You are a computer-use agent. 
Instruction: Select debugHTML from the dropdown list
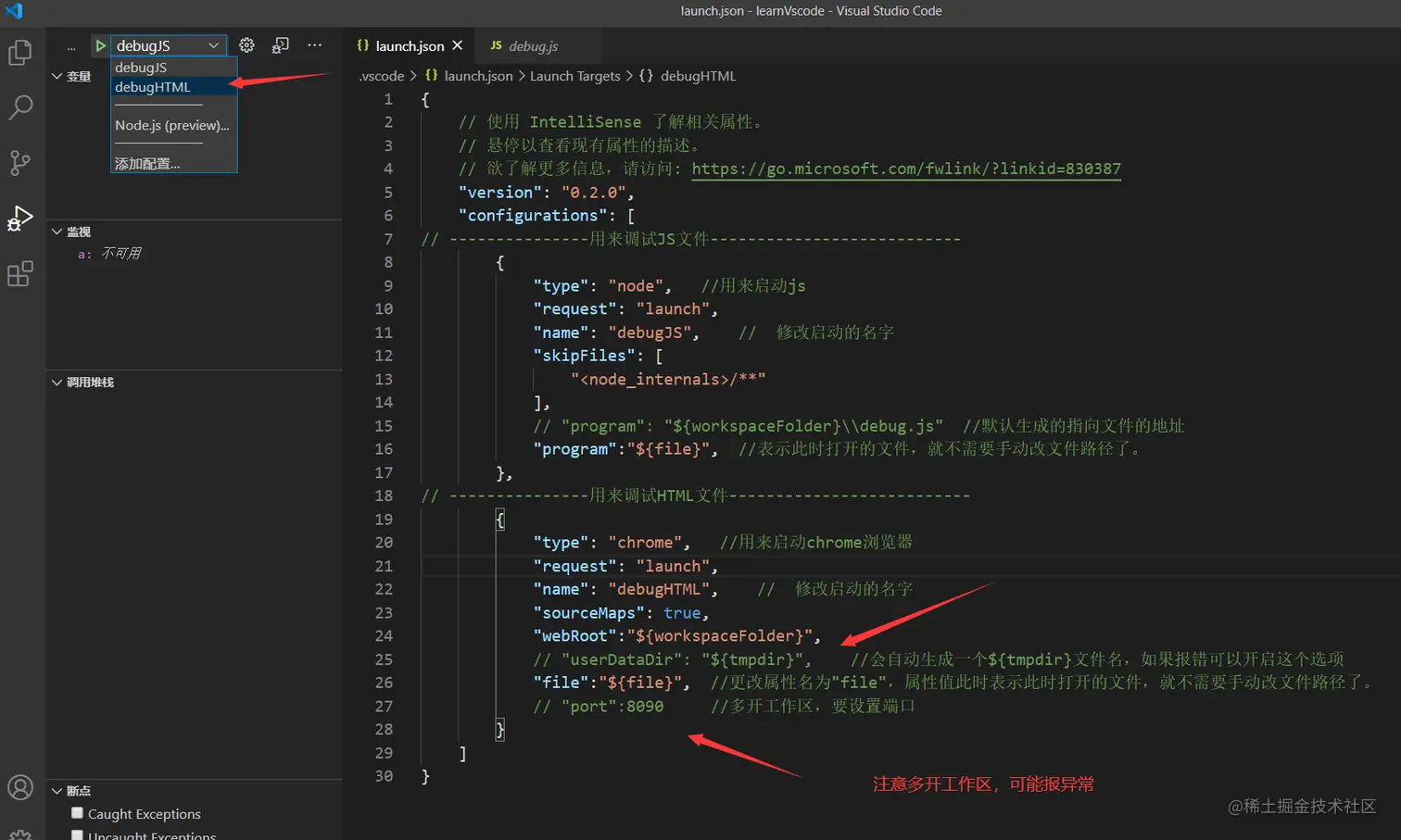tap(174, 86)
